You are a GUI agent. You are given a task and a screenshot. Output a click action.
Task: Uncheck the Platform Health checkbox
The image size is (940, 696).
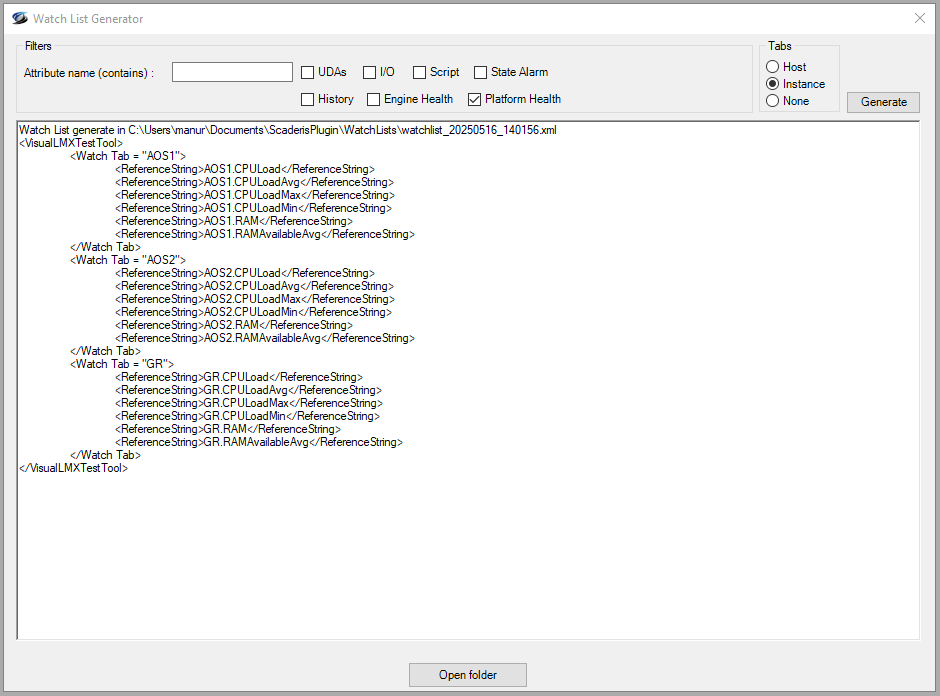(475, 99)
